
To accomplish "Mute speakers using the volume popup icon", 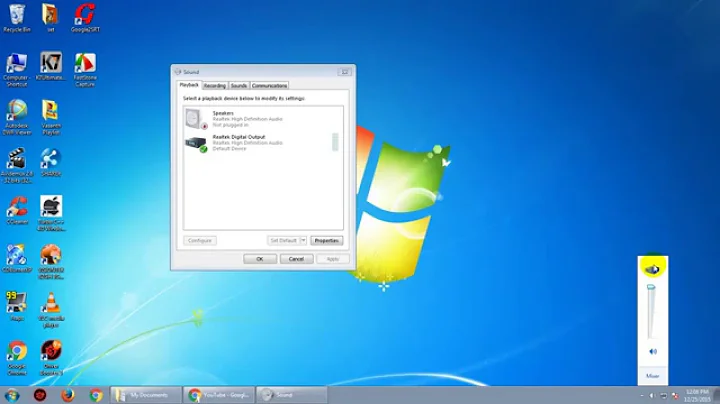I will pos(652,352).
